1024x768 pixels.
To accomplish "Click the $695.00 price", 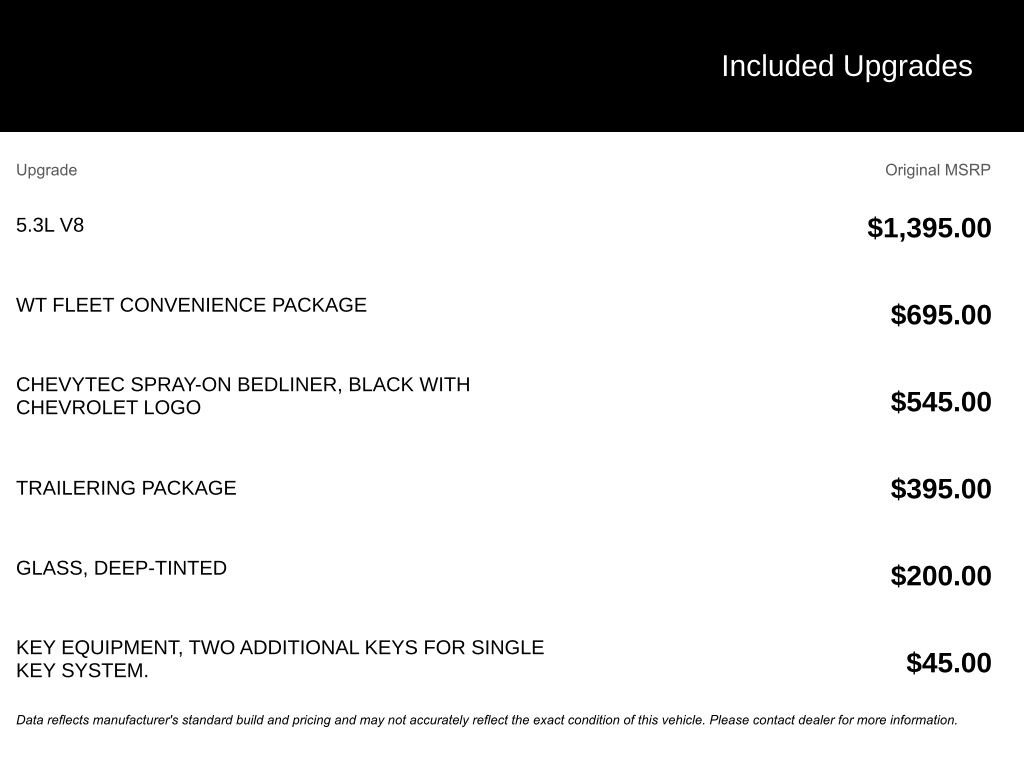I will pyautogui.click(x=941, y=315).
